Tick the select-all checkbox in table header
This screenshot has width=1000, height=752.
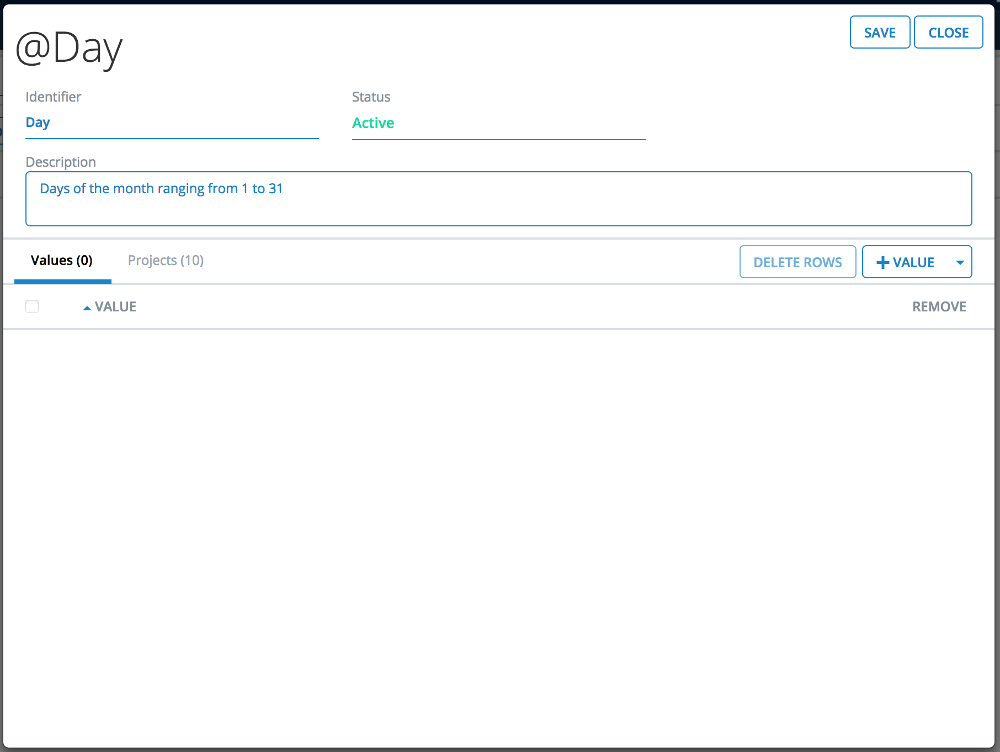32,307
